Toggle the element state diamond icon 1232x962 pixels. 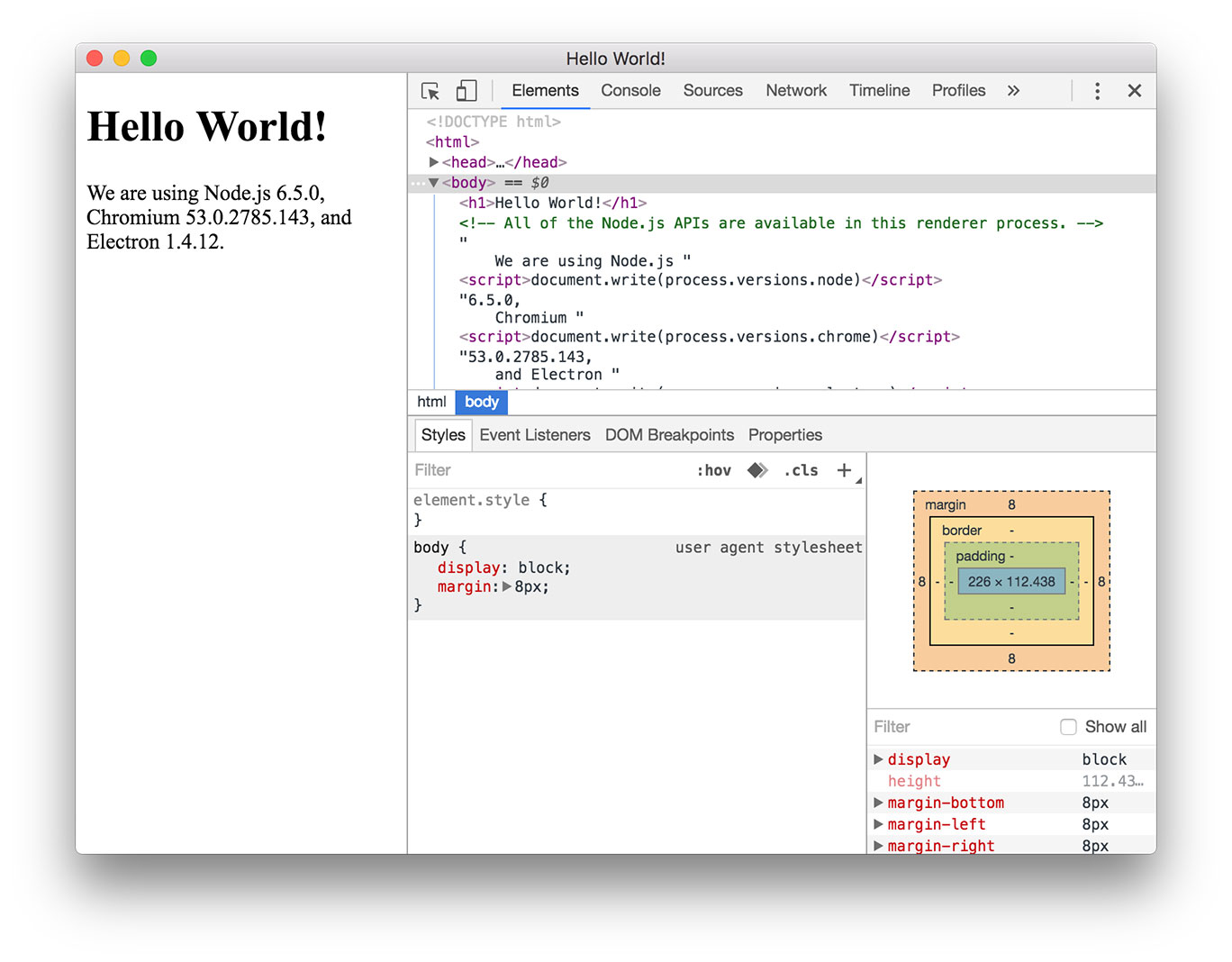(757, 470)
